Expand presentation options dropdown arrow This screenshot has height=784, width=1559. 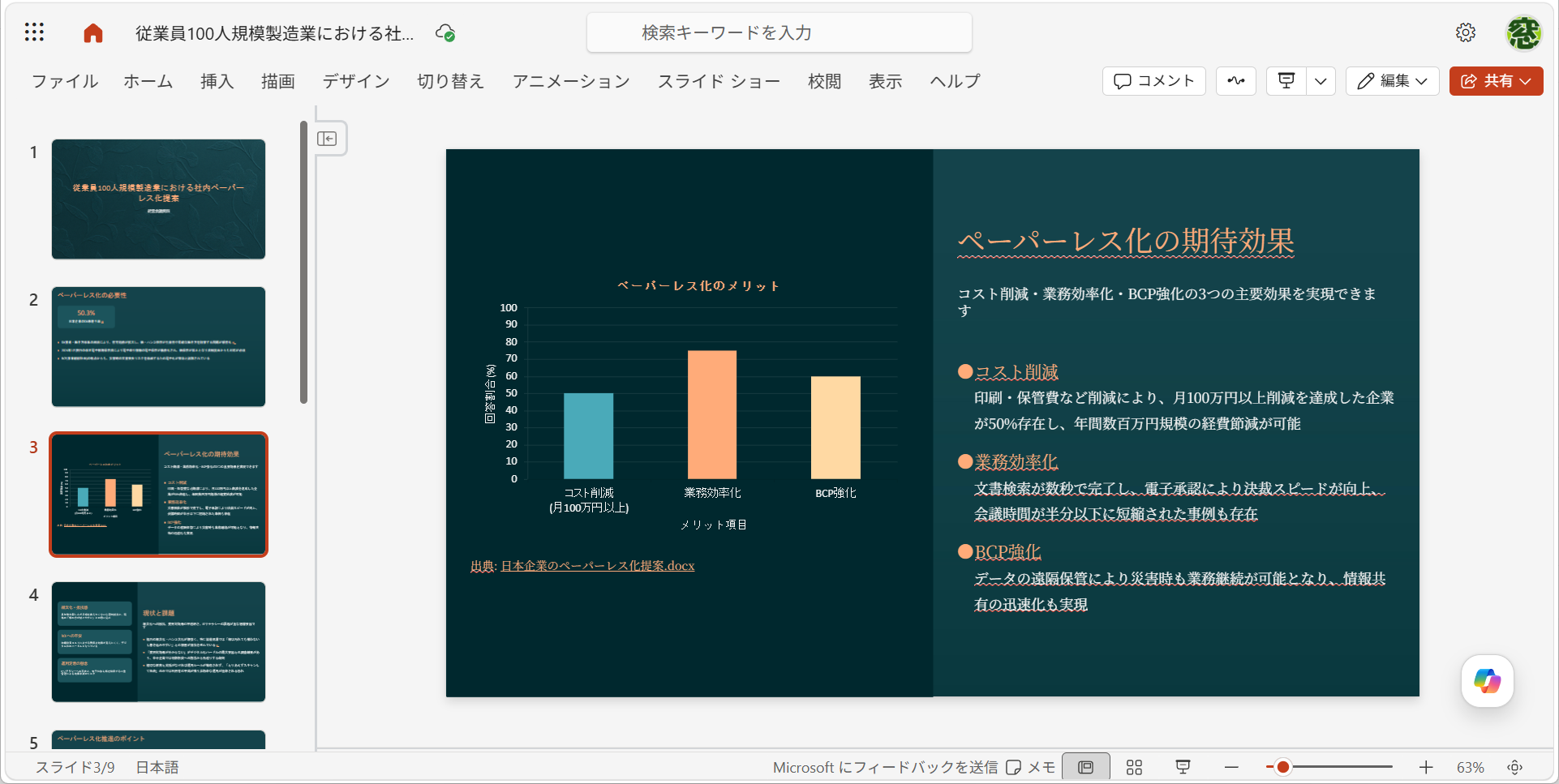[x=1321, y=81]
